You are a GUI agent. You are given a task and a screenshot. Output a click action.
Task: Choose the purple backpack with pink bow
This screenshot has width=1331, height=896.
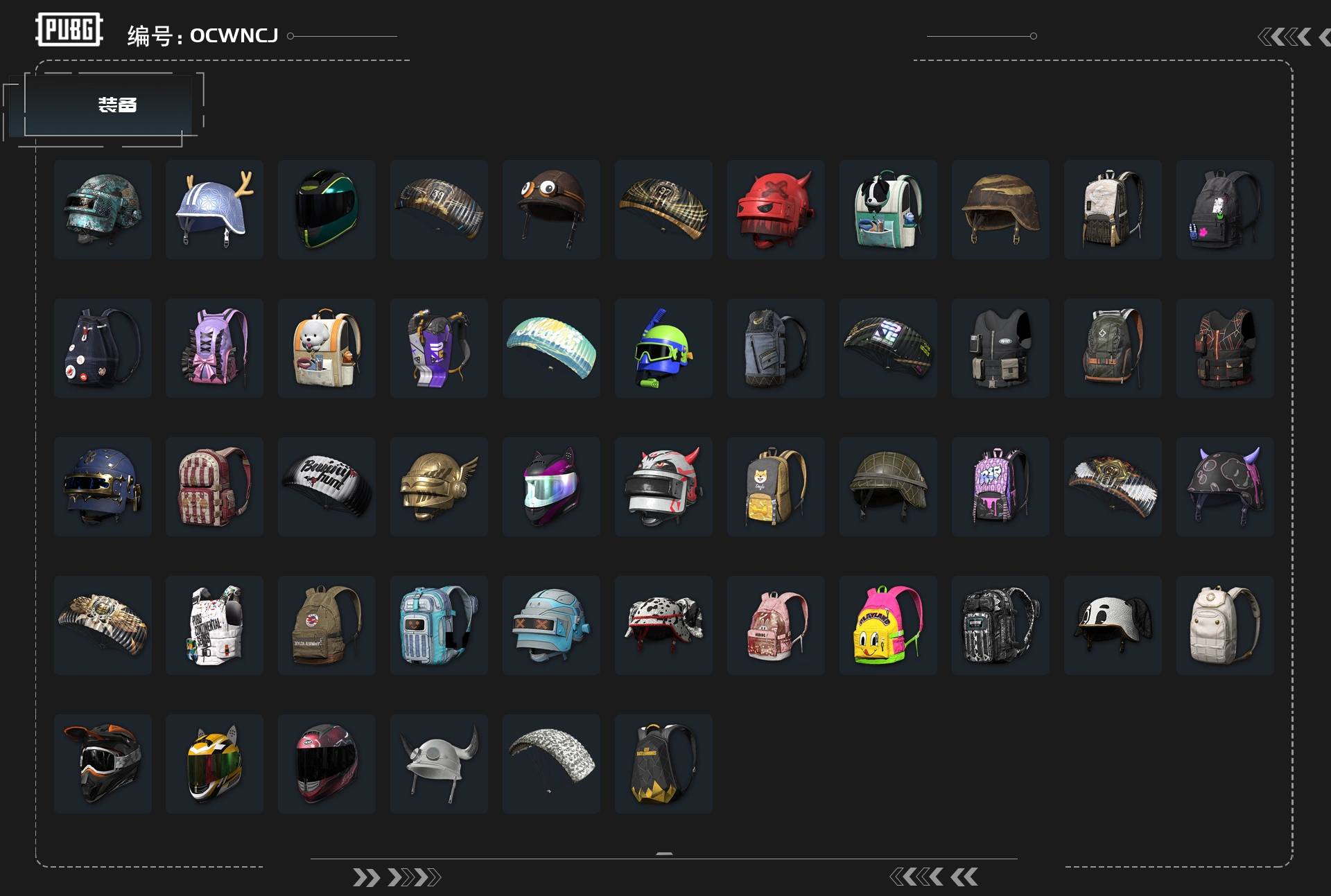(x=215, y=348)
